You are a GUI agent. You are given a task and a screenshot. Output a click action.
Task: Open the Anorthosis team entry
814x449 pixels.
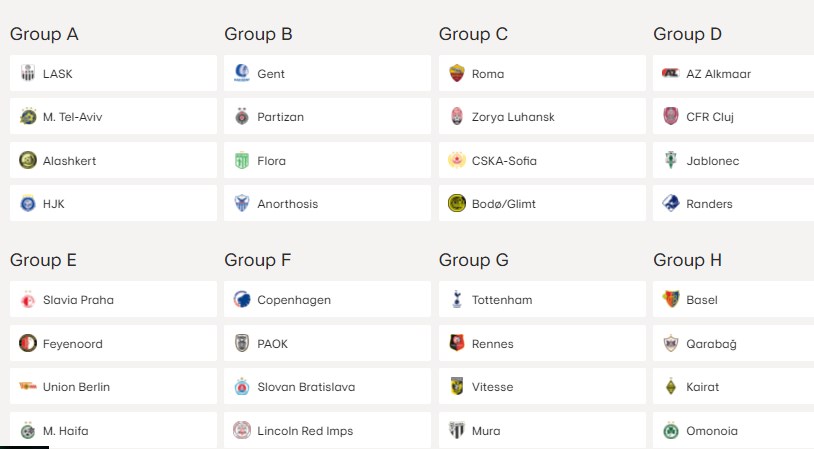pos(328,203)
